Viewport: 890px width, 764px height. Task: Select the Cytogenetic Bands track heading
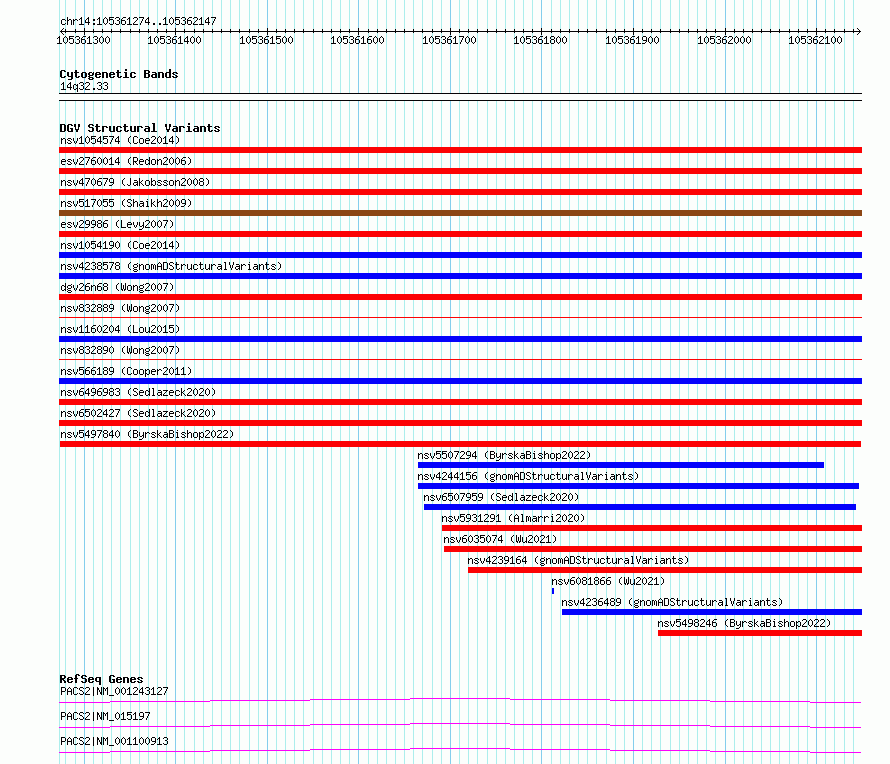click(119, 74)
